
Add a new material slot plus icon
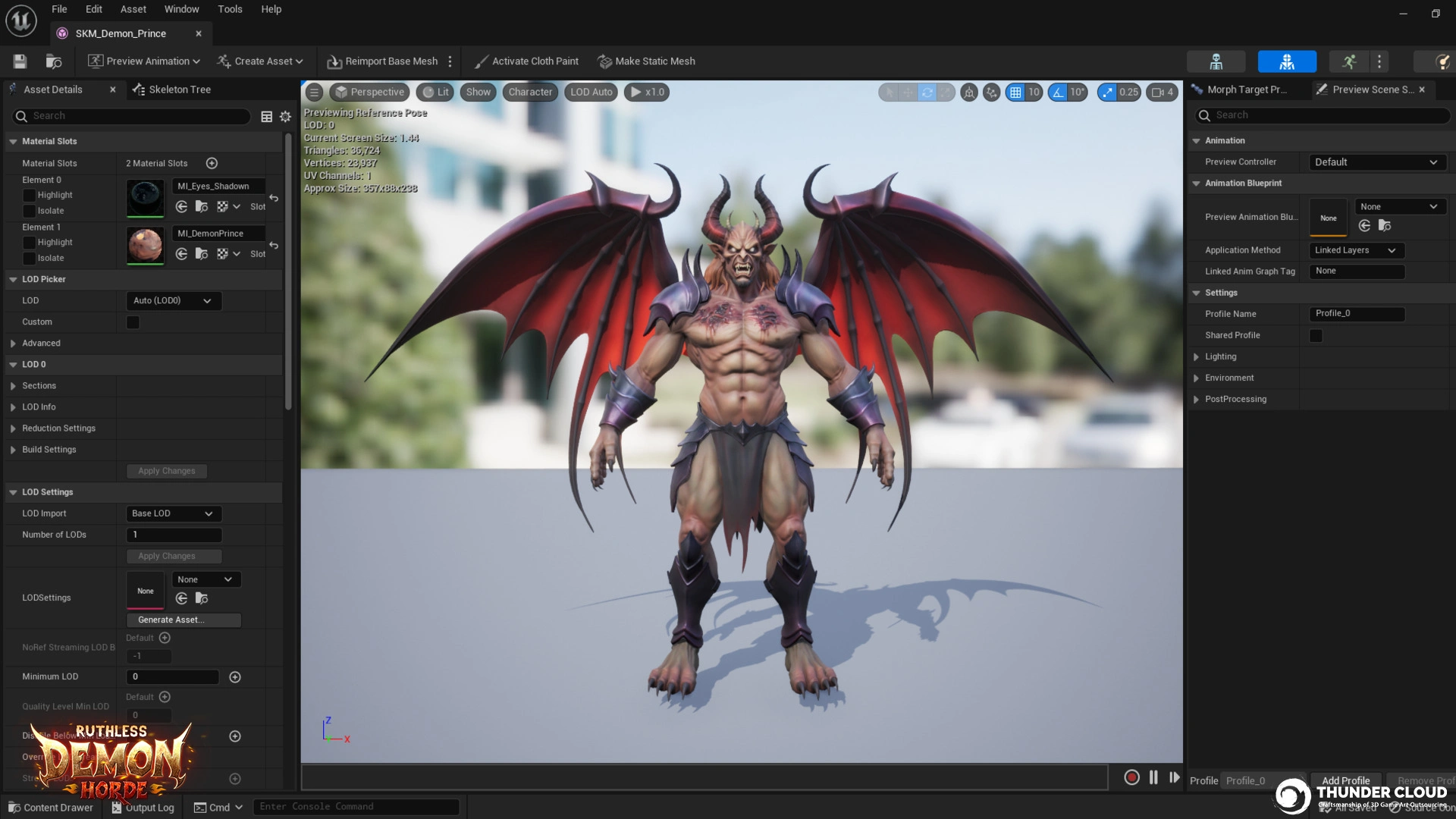coord(212,163)
